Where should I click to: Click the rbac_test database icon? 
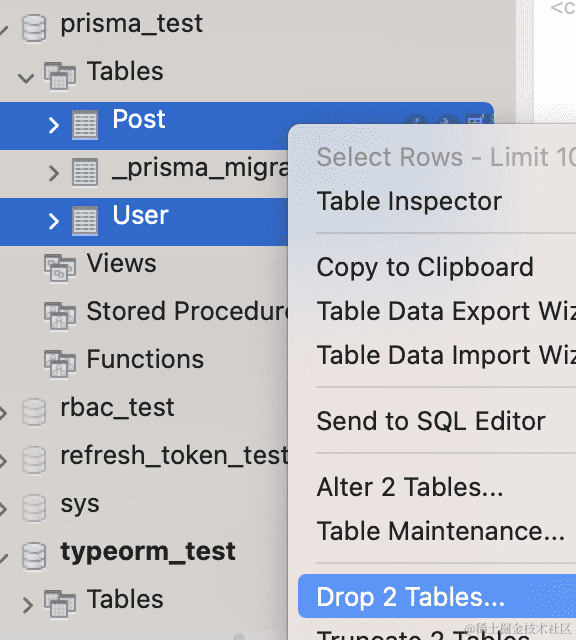[x=33, y=412]
